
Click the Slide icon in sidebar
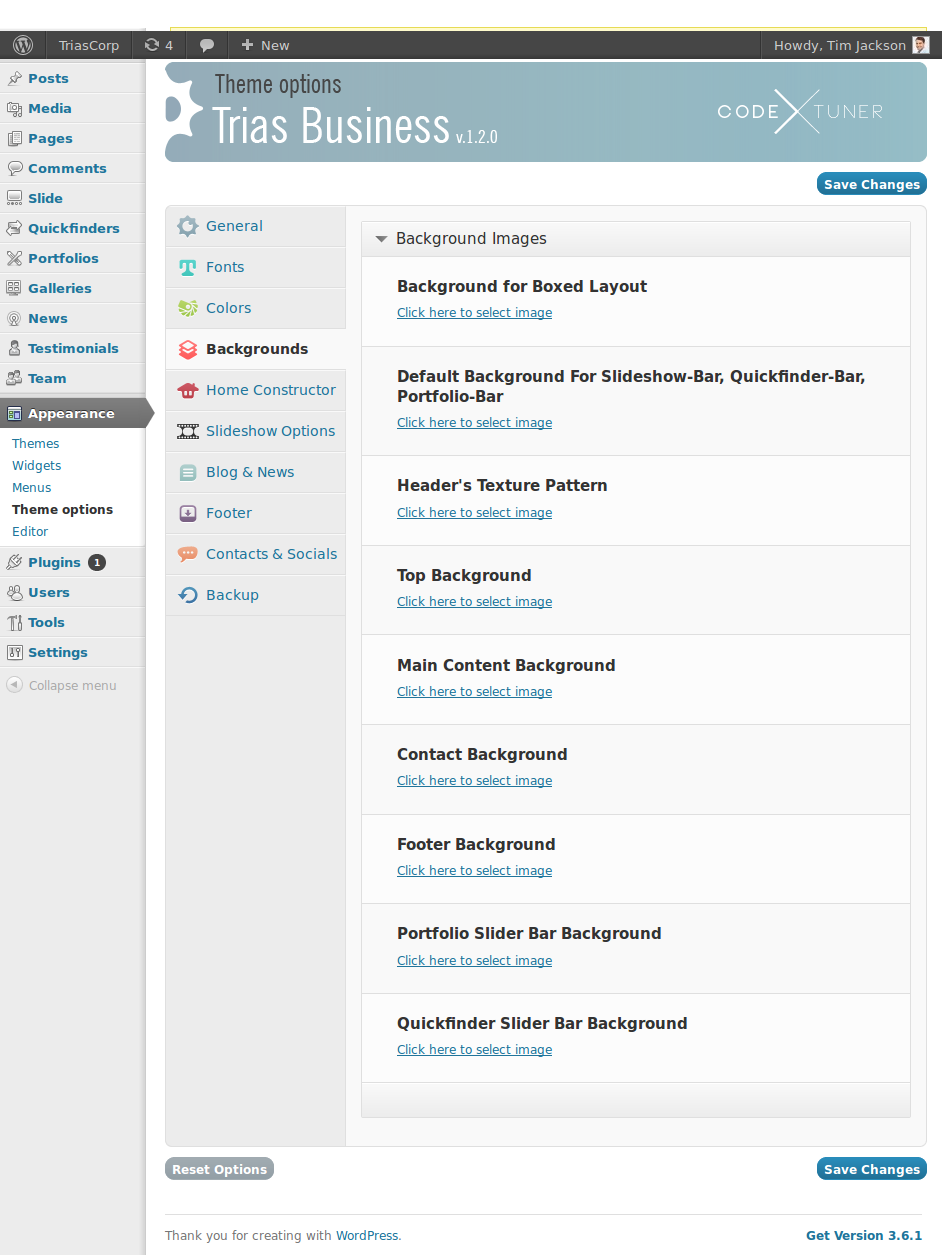click(14, 198)
